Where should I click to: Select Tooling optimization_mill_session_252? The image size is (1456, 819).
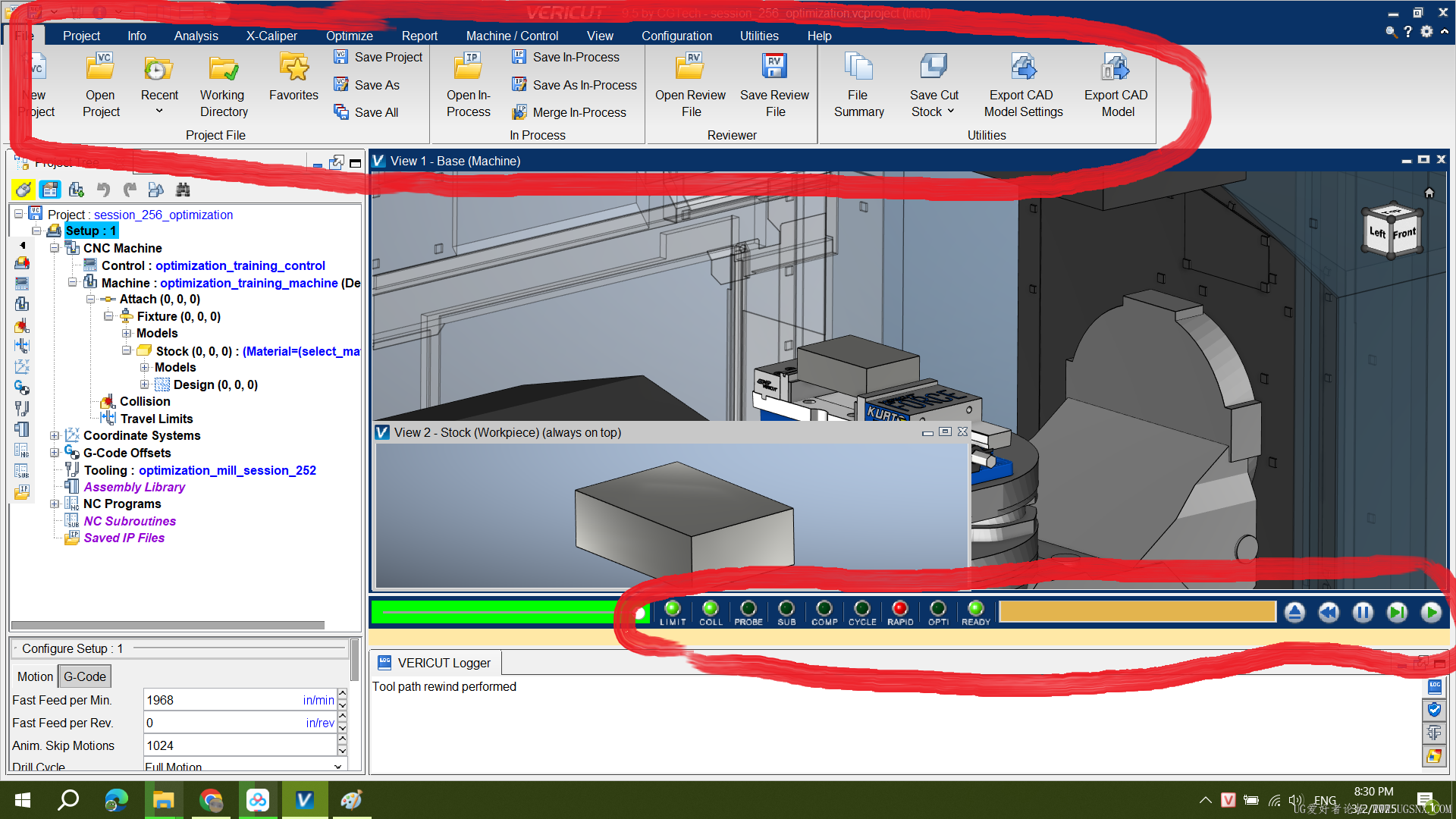[x=200, y=470]
